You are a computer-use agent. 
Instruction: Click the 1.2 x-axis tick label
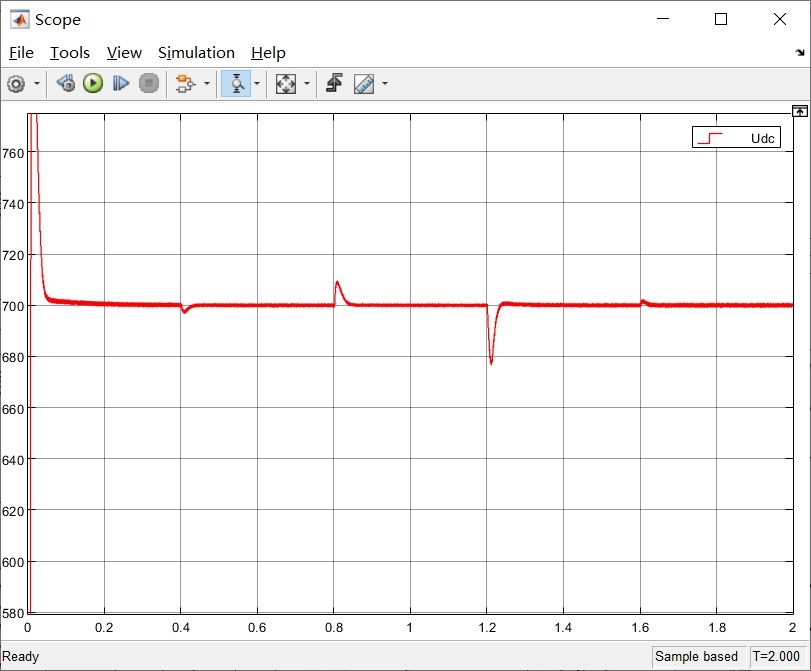click(487, 628)
